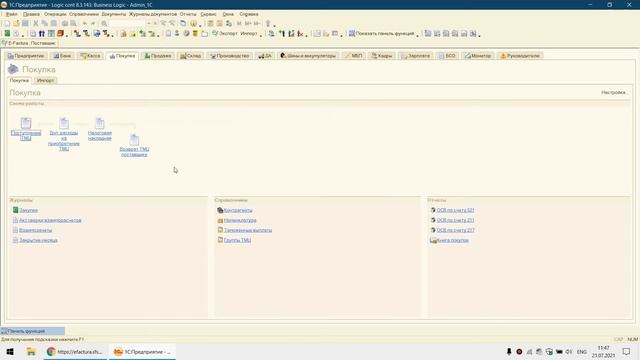Switch to the Банк section tab

point(62,56)
